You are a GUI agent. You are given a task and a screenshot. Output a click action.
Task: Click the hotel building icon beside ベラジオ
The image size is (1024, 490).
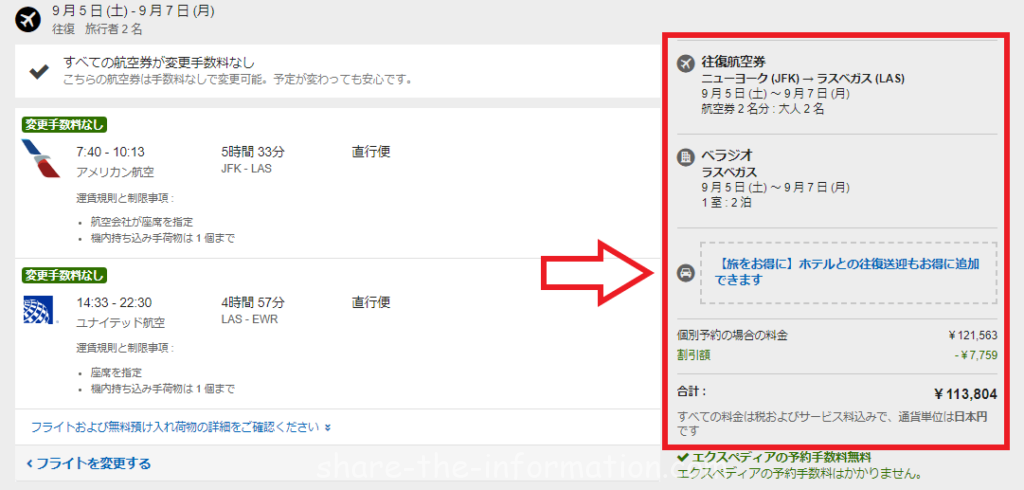[685, 157]
